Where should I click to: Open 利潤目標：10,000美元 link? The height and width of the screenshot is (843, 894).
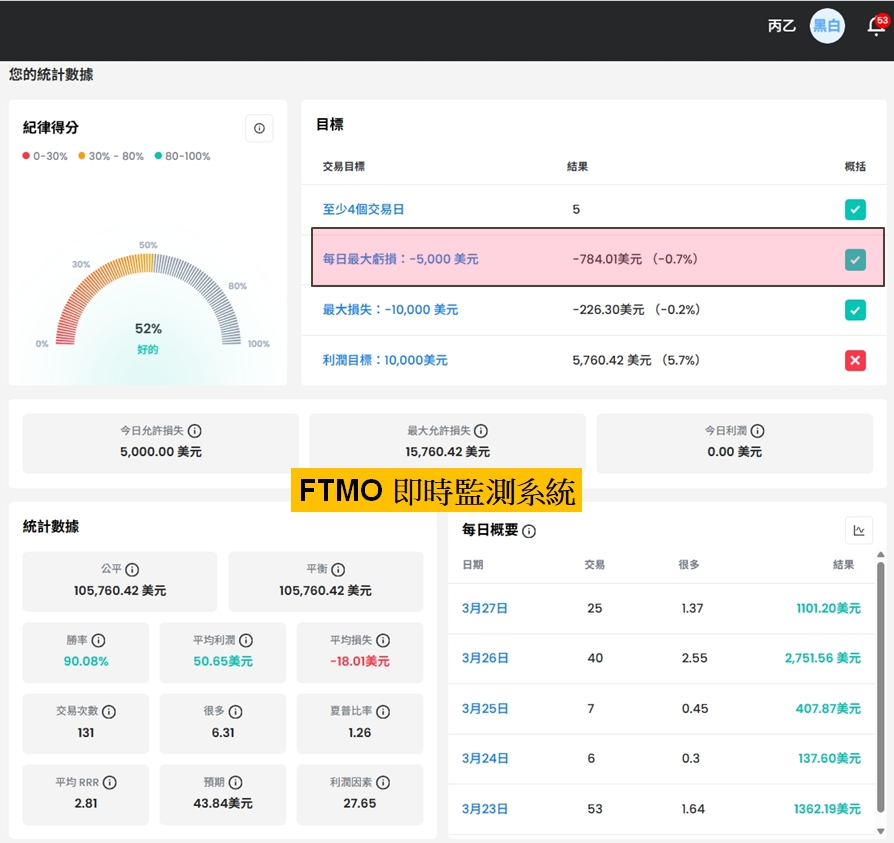tap(385, 360)
